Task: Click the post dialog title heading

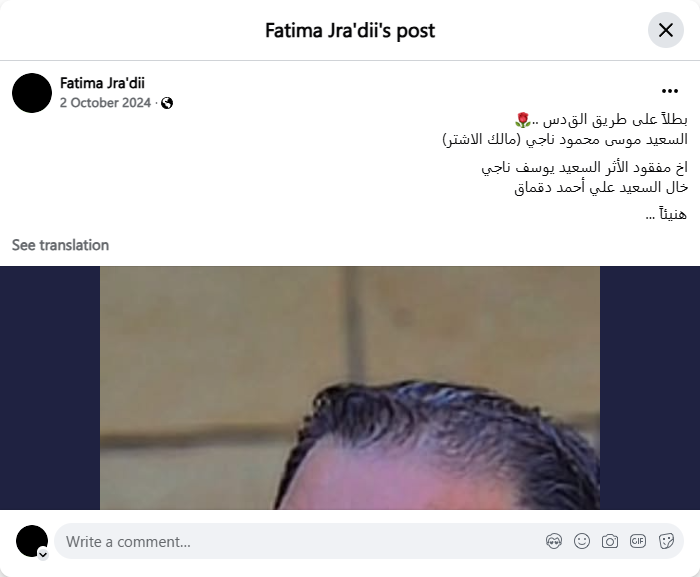Action: (x=350, y=30)
